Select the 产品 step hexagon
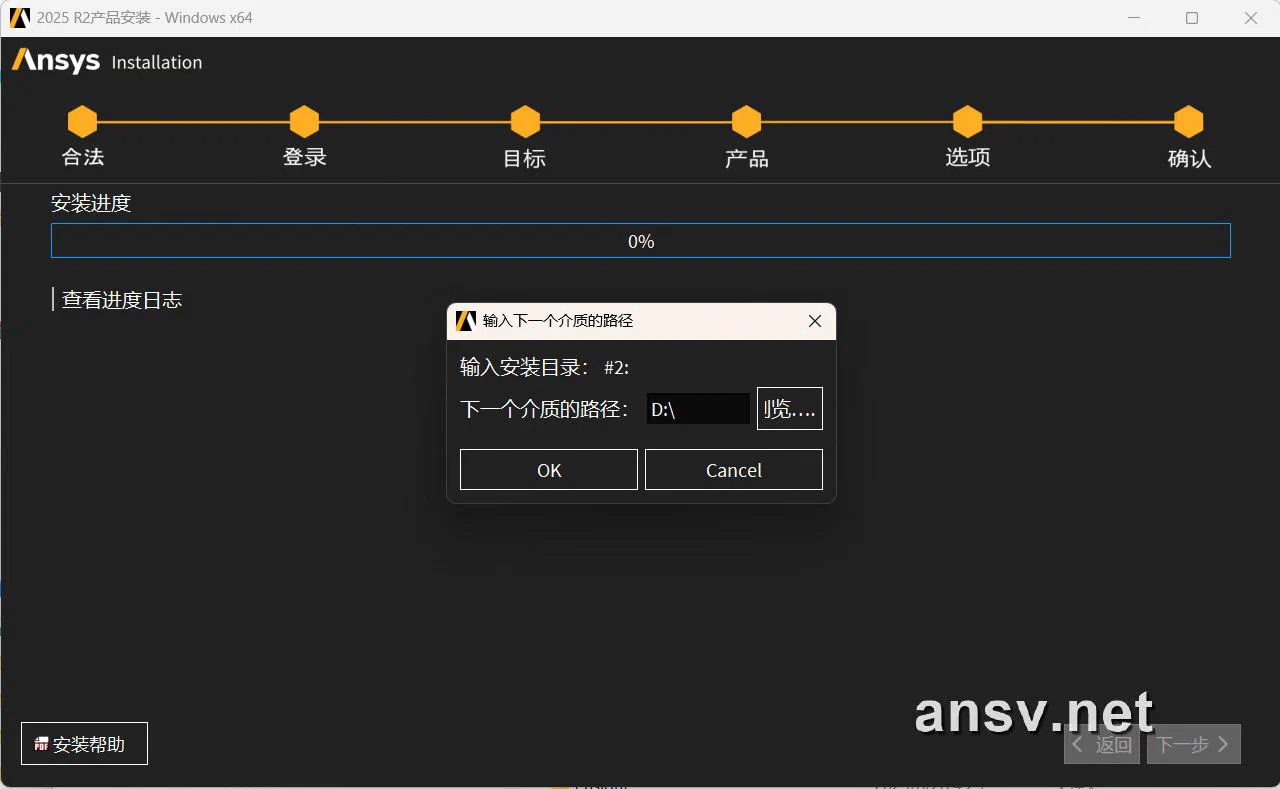This screenshot has width=1280, height=789. point(746,122)
